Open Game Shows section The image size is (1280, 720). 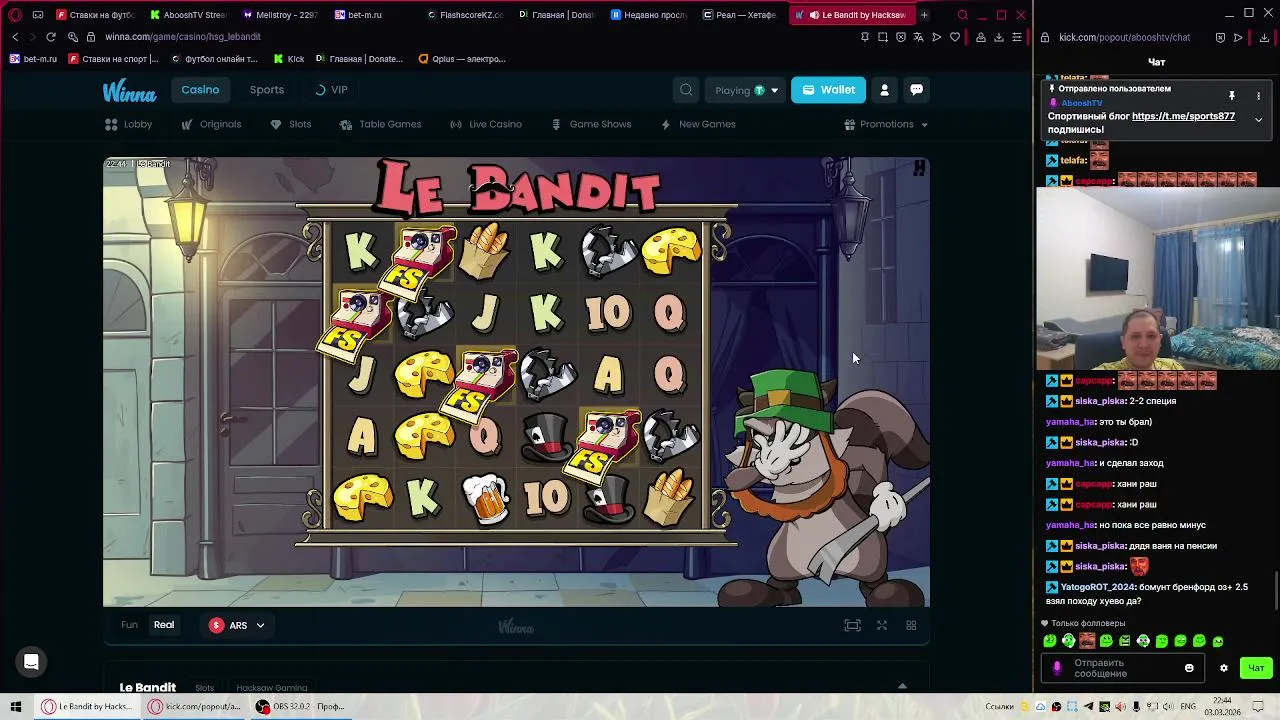(x=591, y=124)
